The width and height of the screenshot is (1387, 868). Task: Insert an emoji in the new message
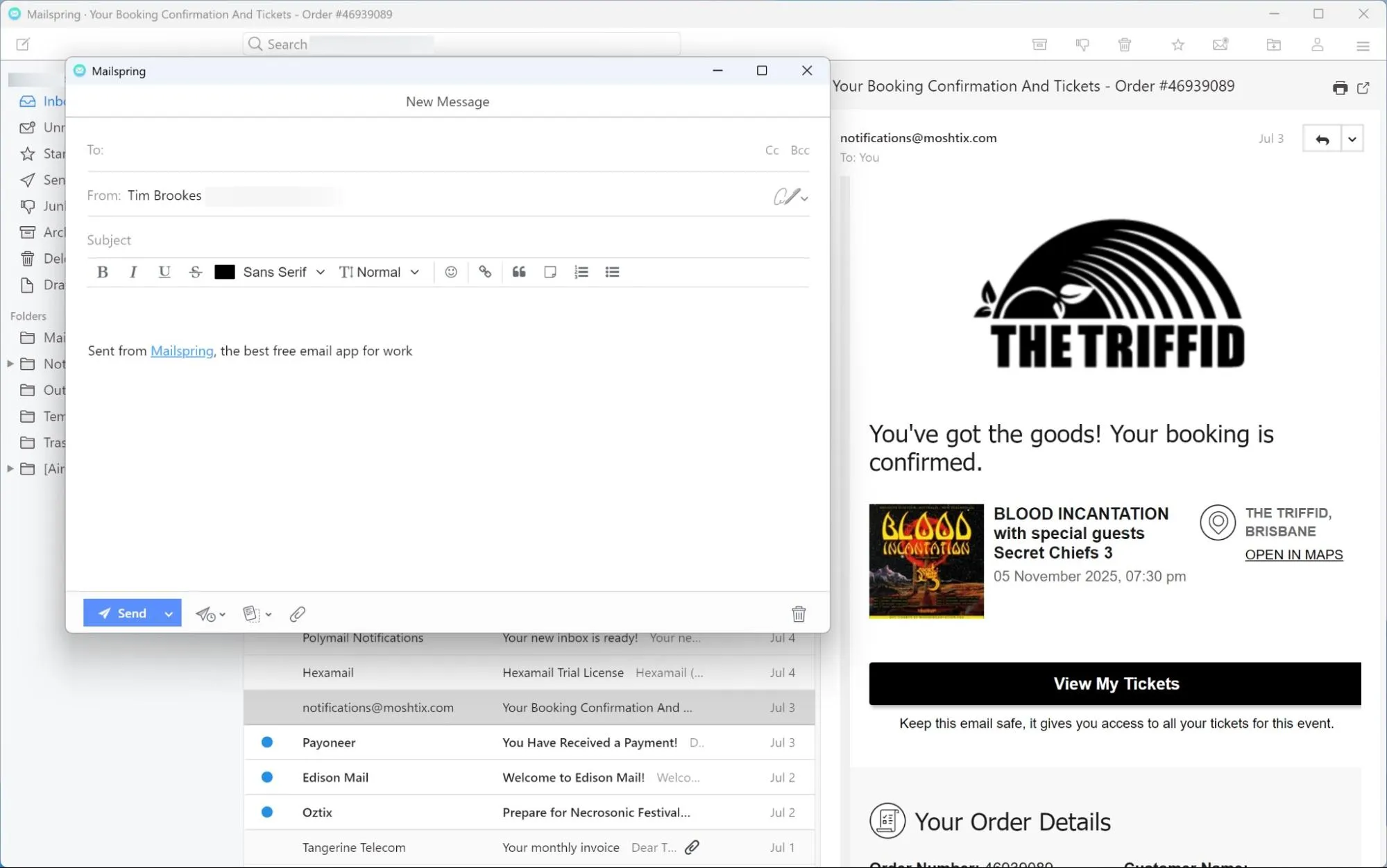(x=450, y=272)
